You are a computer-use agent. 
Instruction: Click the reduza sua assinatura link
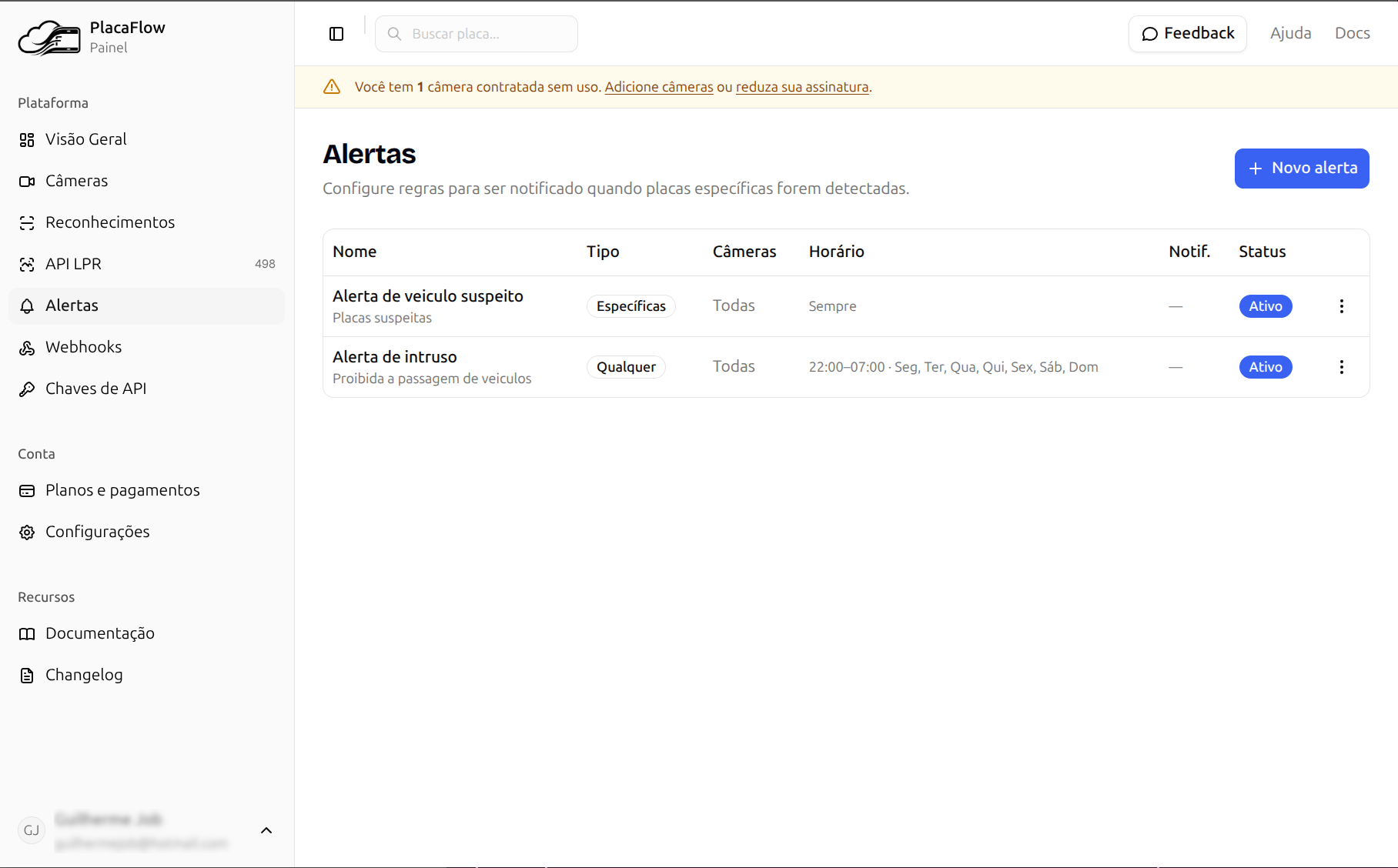coord(801,87)
